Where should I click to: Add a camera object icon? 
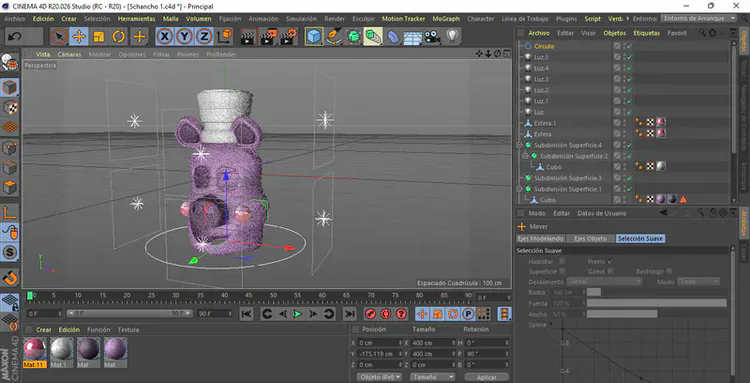(432, 36)
